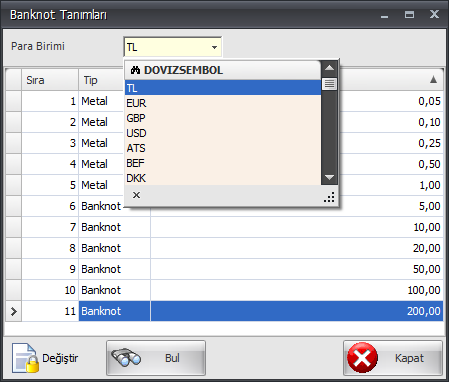This screenshot has width=449, height=382.
Task: Click the scroll down arrow in currency list
Action: [x=329, y=177]
